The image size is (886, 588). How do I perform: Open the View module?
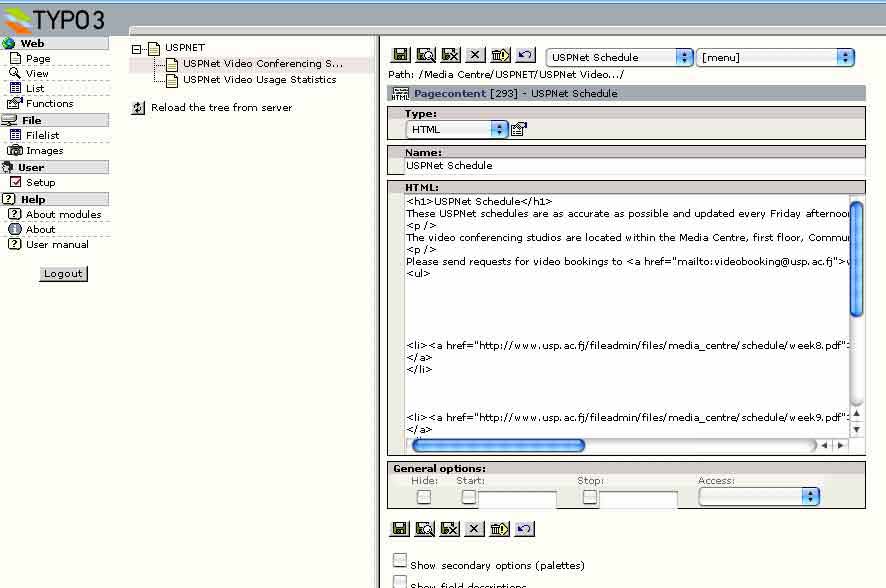click(x=37, y=73)
